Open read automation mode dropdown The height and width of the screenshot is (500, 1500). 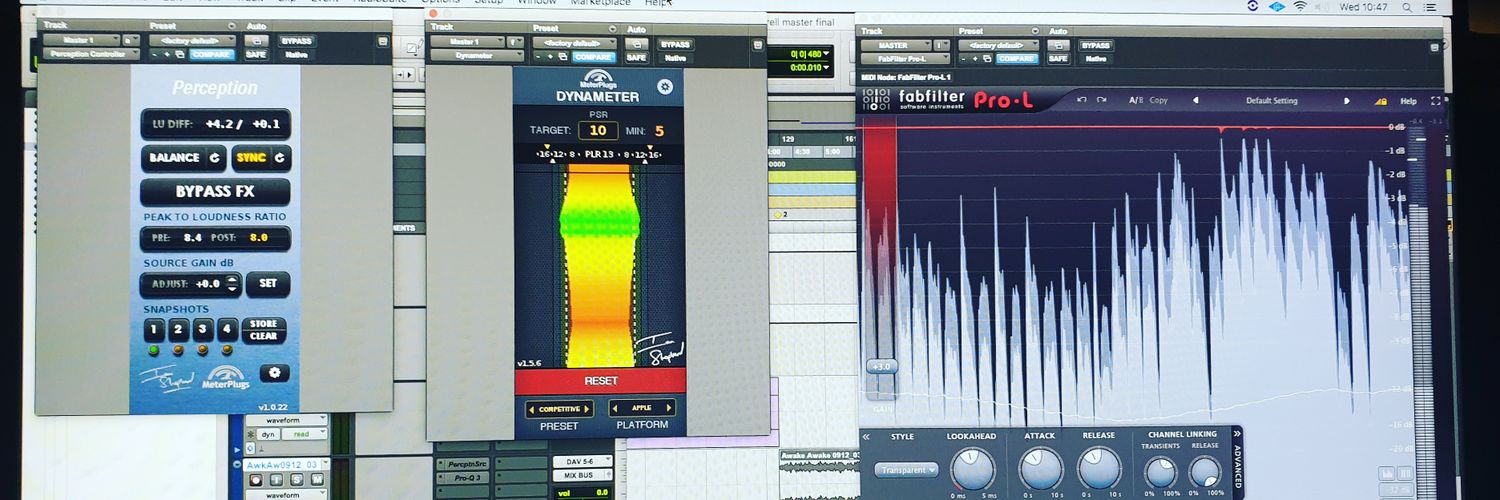click(306, 435)
